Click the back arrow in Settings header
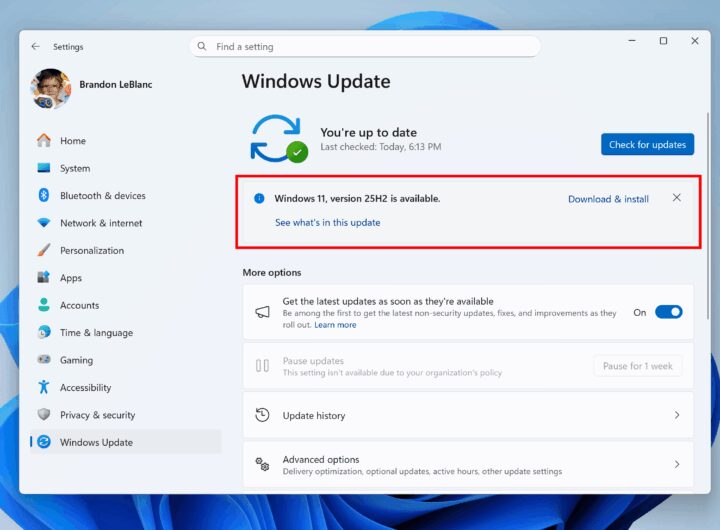This screenshot has height=530, width=720. pos(36,46)
